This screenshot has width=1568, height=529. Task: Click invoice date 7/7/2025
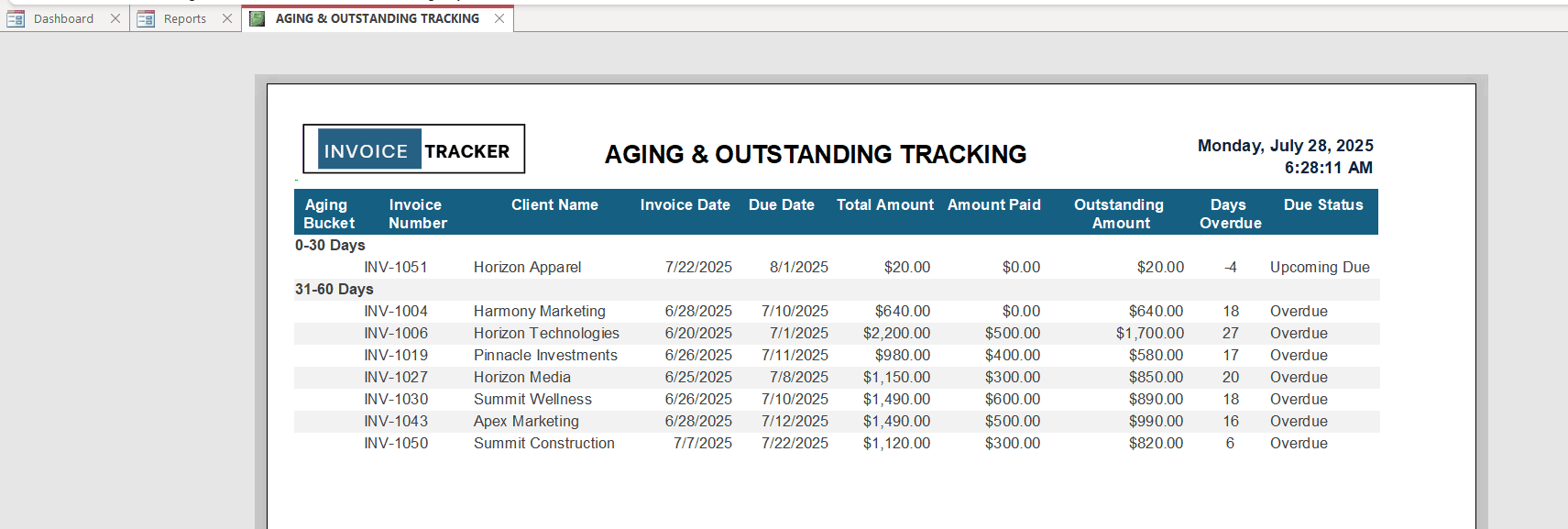[x=702, y=443]
